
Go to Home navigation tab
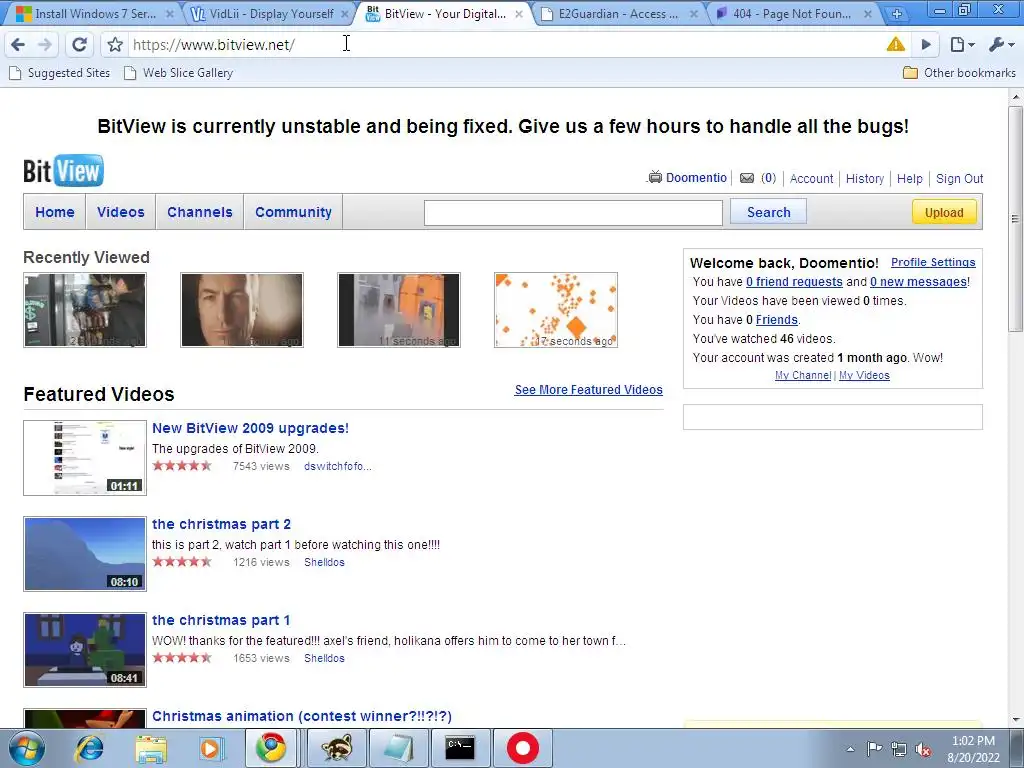[55, 212]
